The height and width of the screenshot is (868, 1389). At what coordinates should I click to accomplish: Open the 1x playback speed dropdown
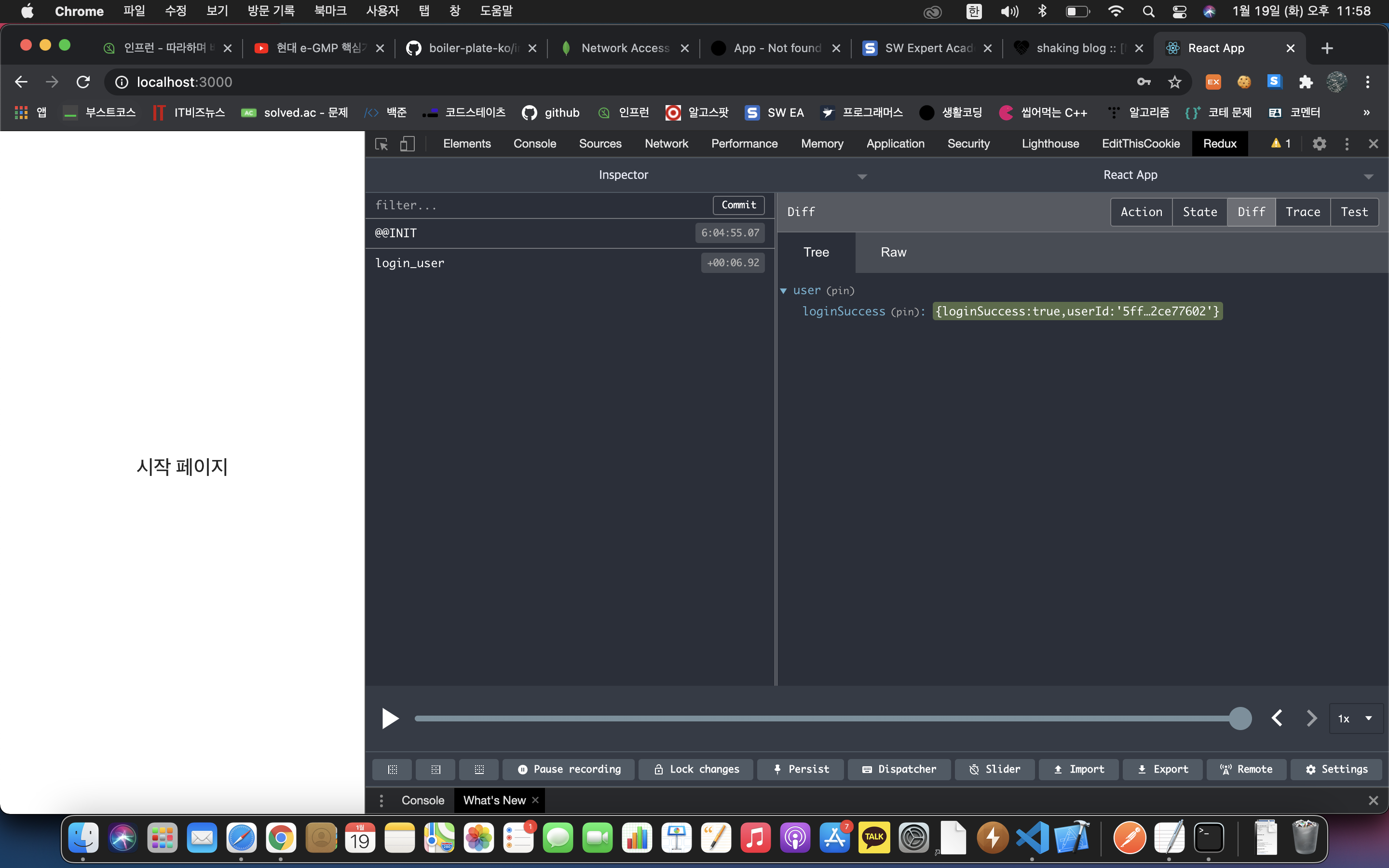pos(1355,718)
